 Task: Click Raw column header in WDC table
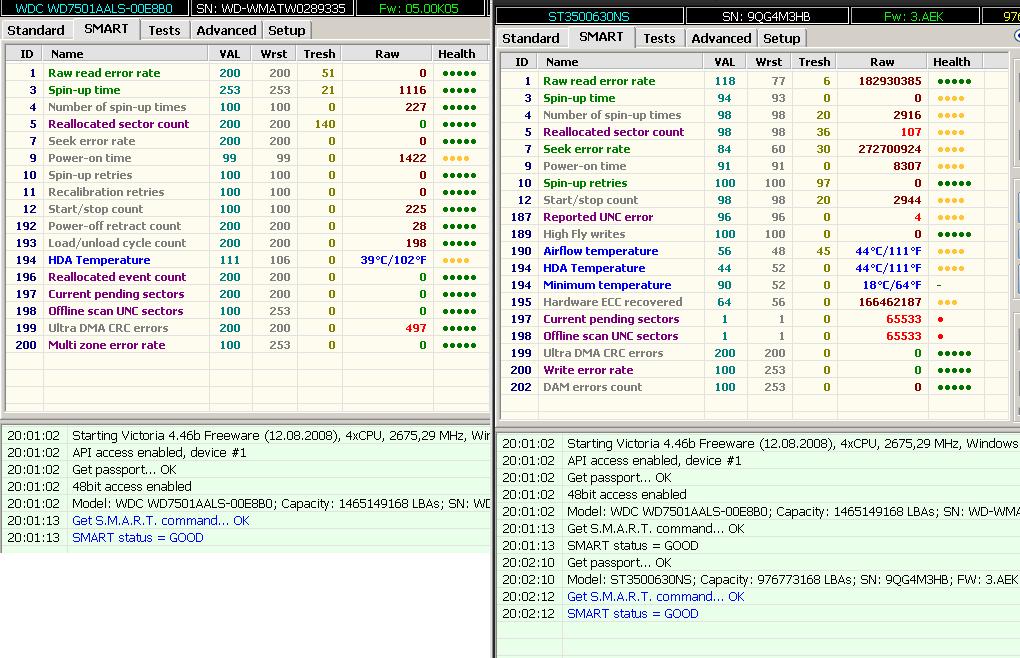[x=386, y=54]
